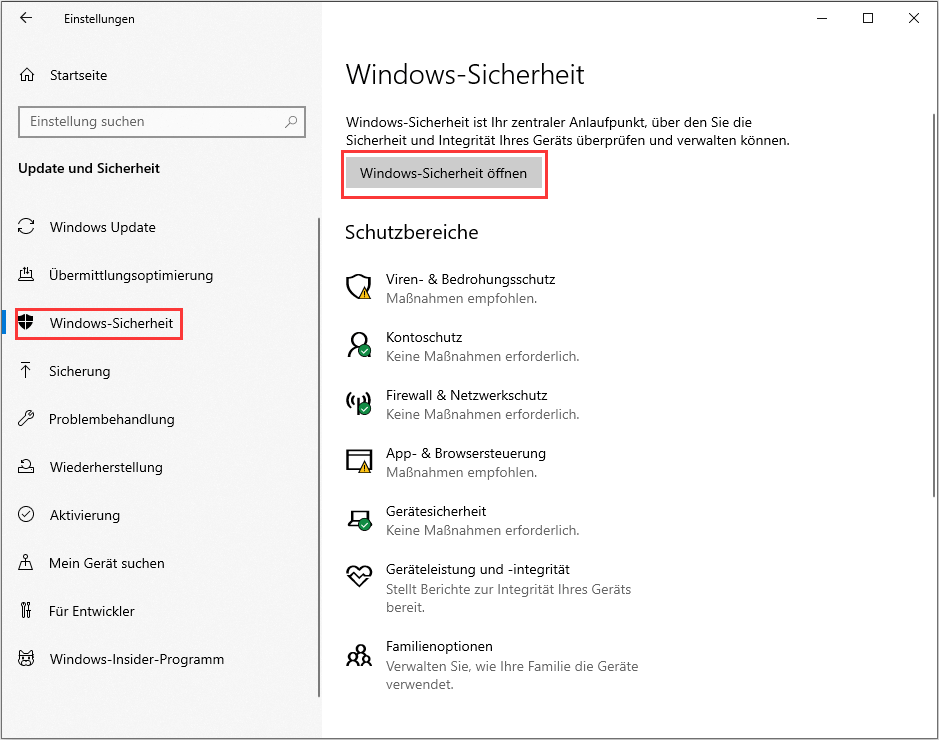Select the Kontoschutz icon

click(358, 345)
